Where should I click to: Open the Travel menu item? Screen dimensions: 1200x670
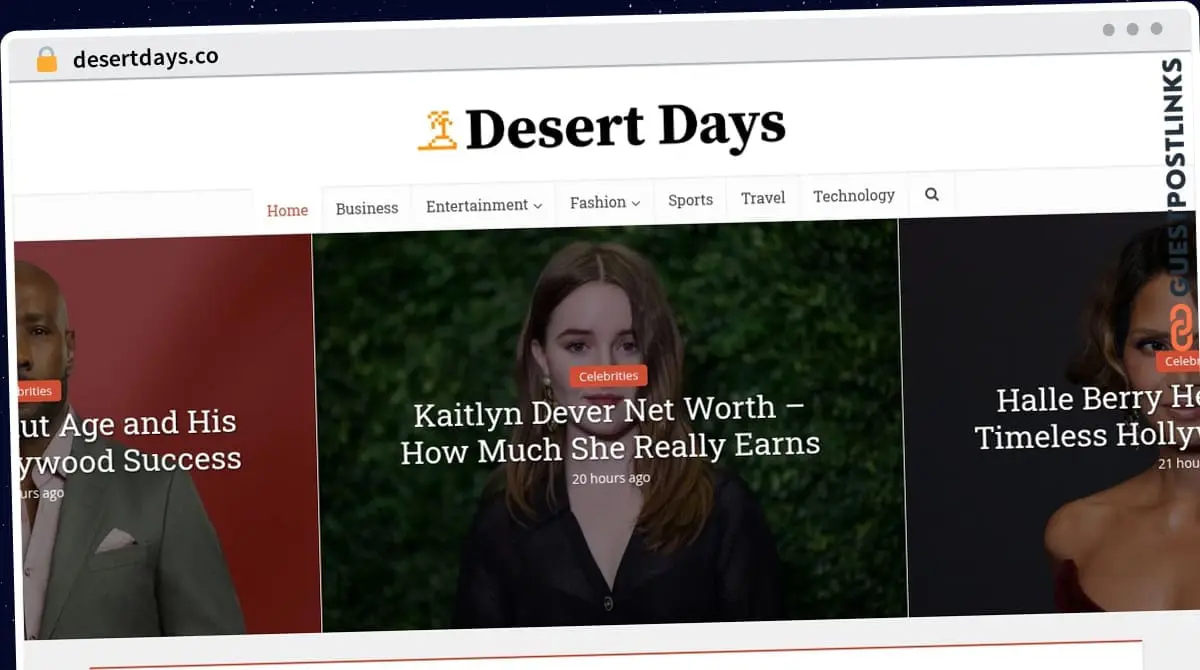coord(763,198)
